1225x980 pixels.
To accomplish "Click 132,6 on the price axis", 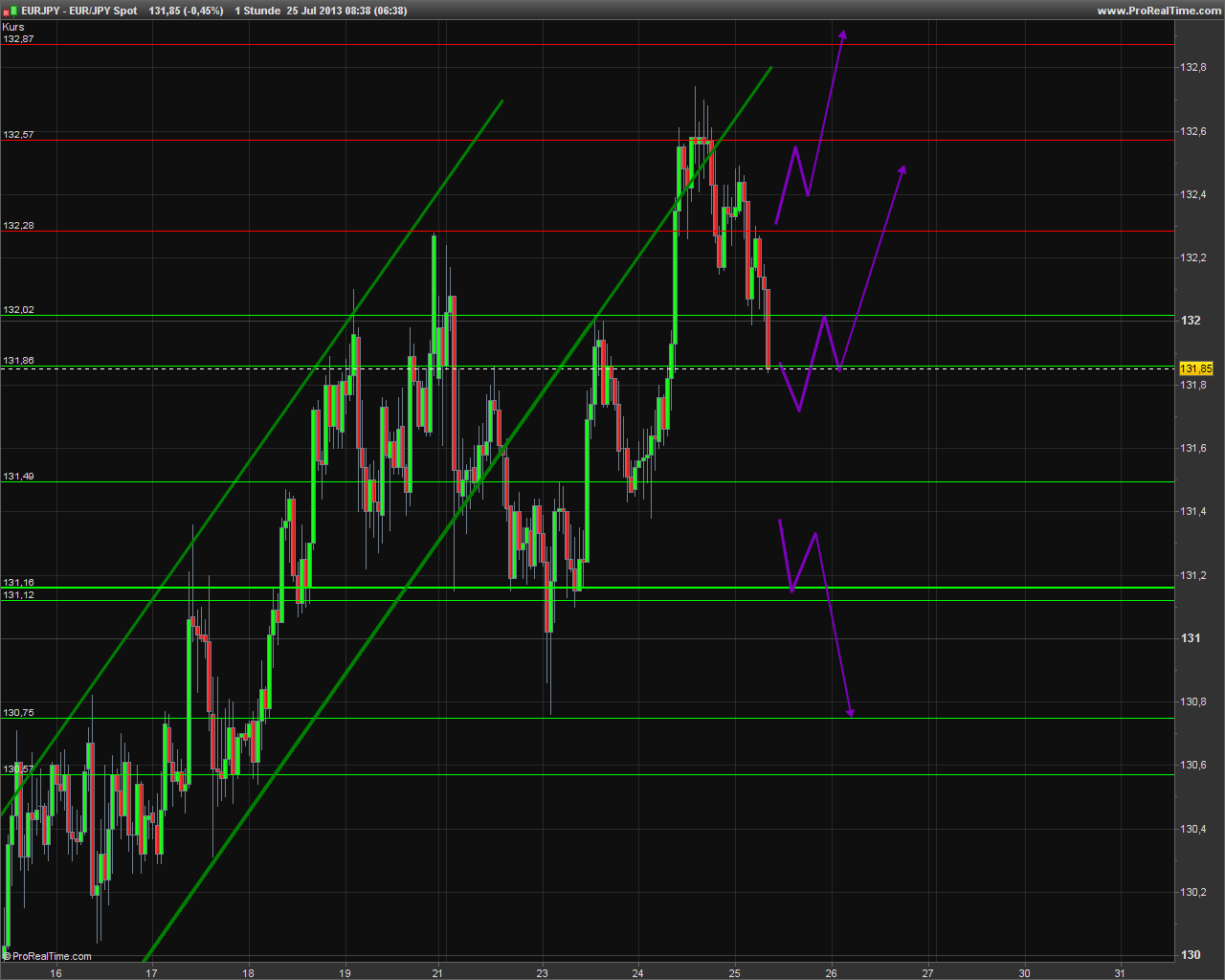I will click(x=1193, y=131).
